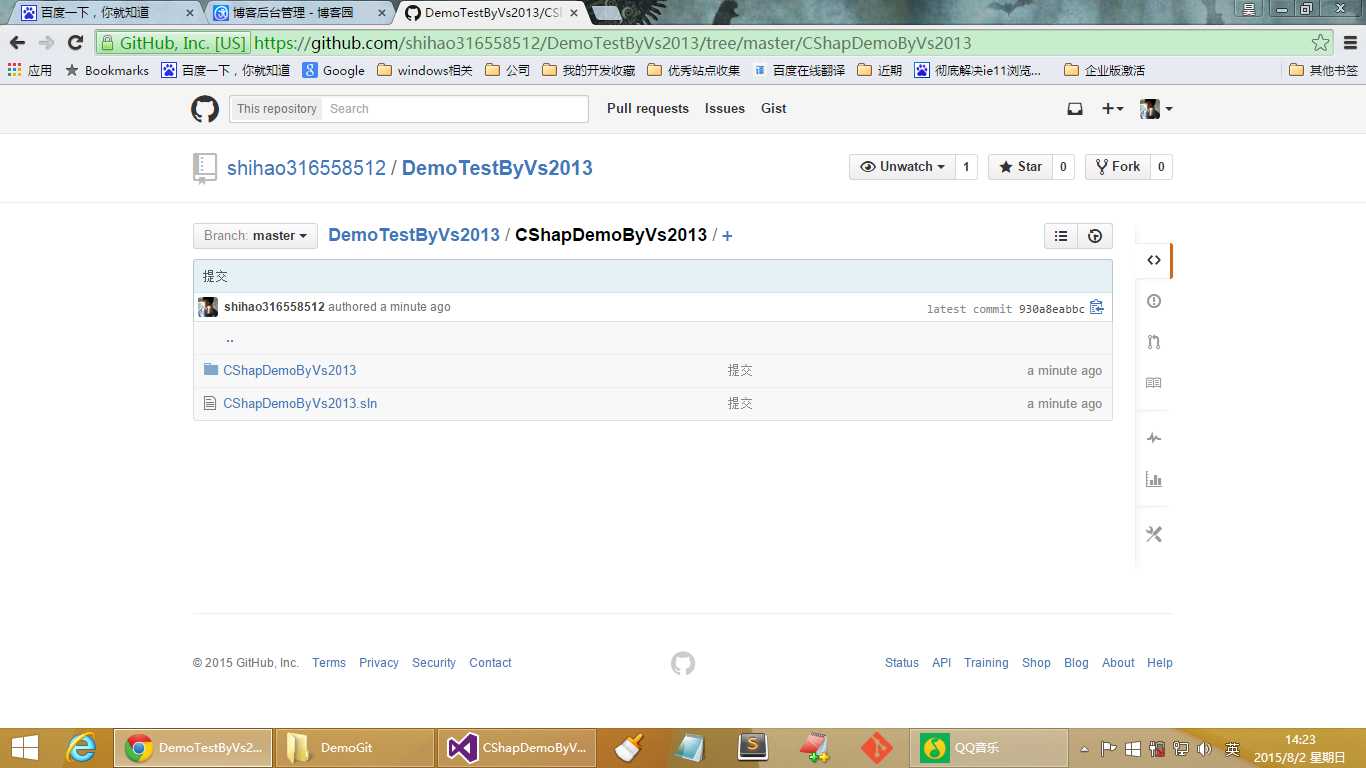This screenshot has height=768, width=1366.
Task: Click commit author name shihao316558512
Action: click(274, 307)
